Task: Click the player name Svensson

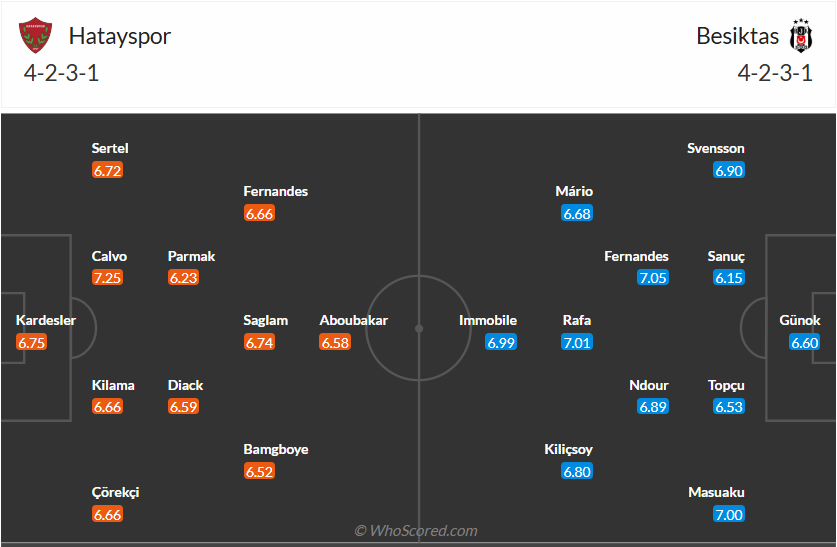Action: coord(716,148)
